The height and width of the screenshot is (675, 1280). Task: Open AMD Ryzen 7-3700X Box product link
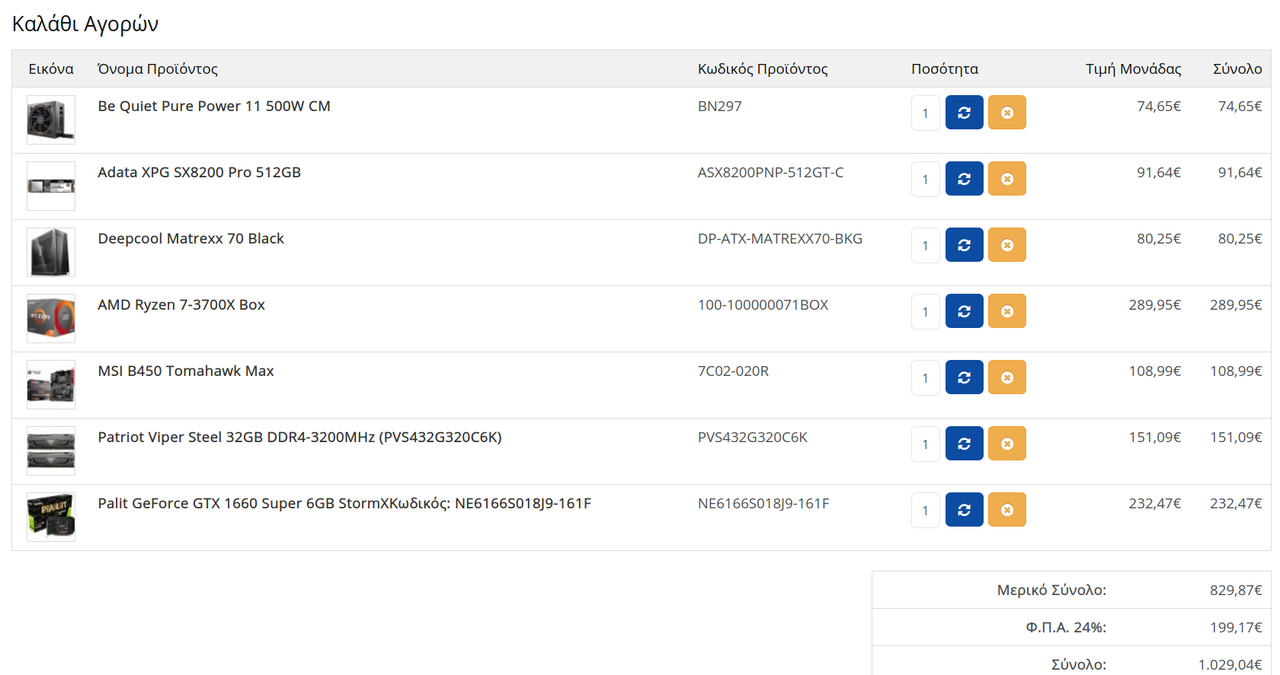[x=181, y=304]
